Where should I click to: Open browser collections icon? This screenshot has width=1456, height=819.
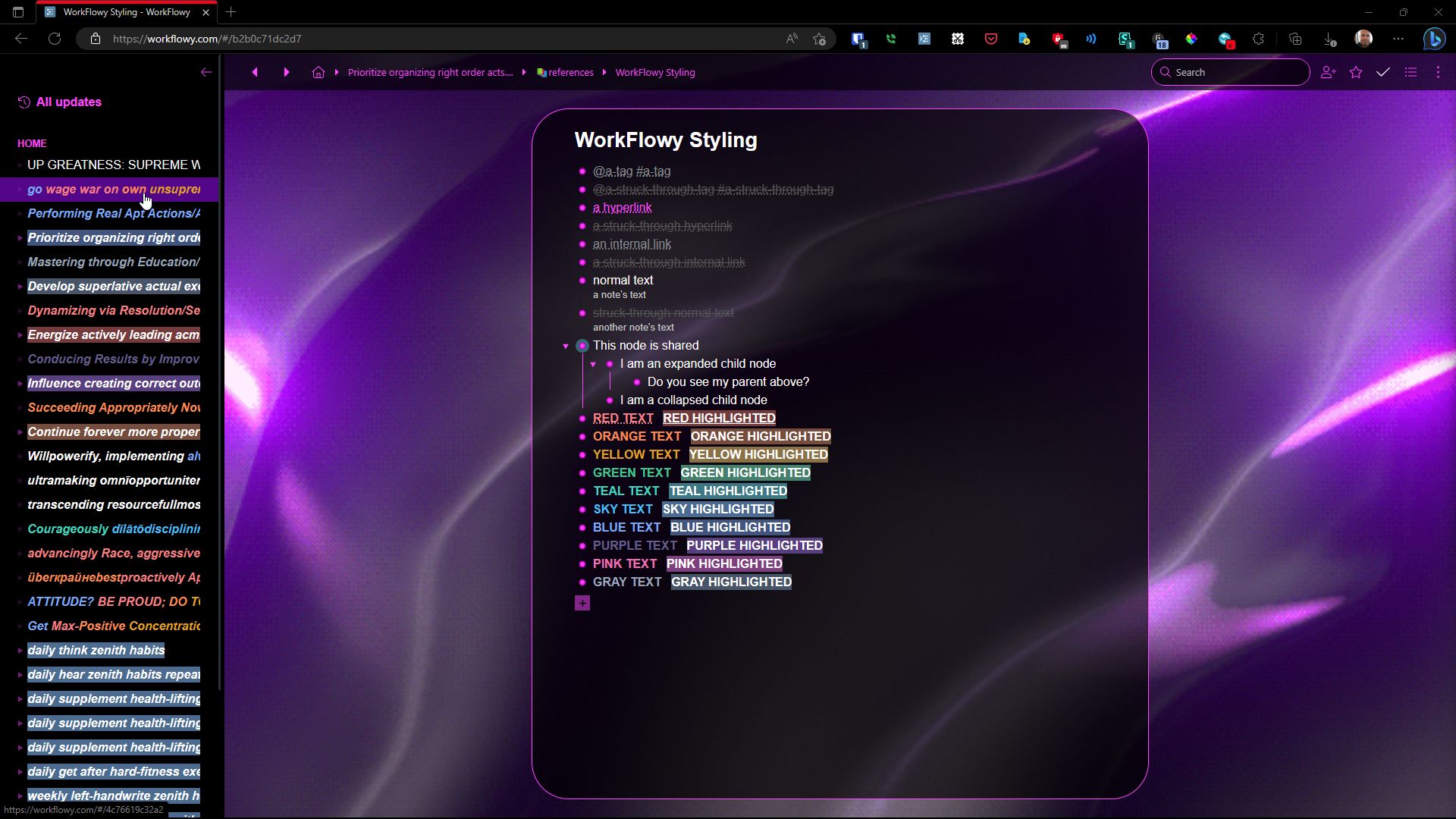pyautogui.click(x=1295, y=39)
